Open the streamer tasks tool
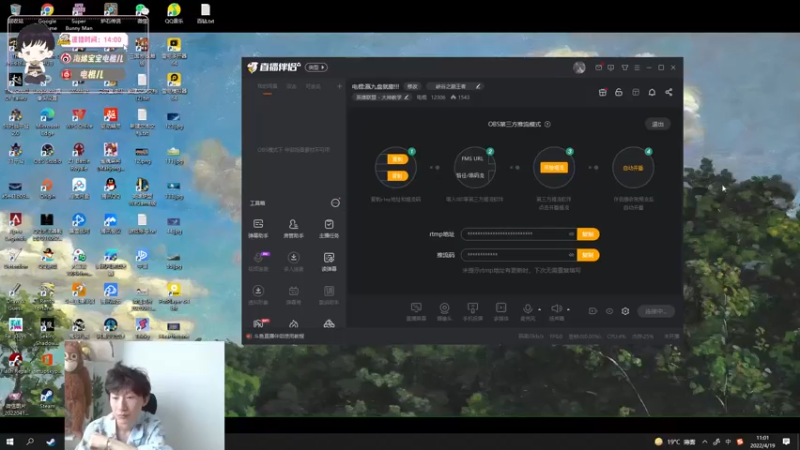This screenshot has height=450, width=800. tap(329, 229)
